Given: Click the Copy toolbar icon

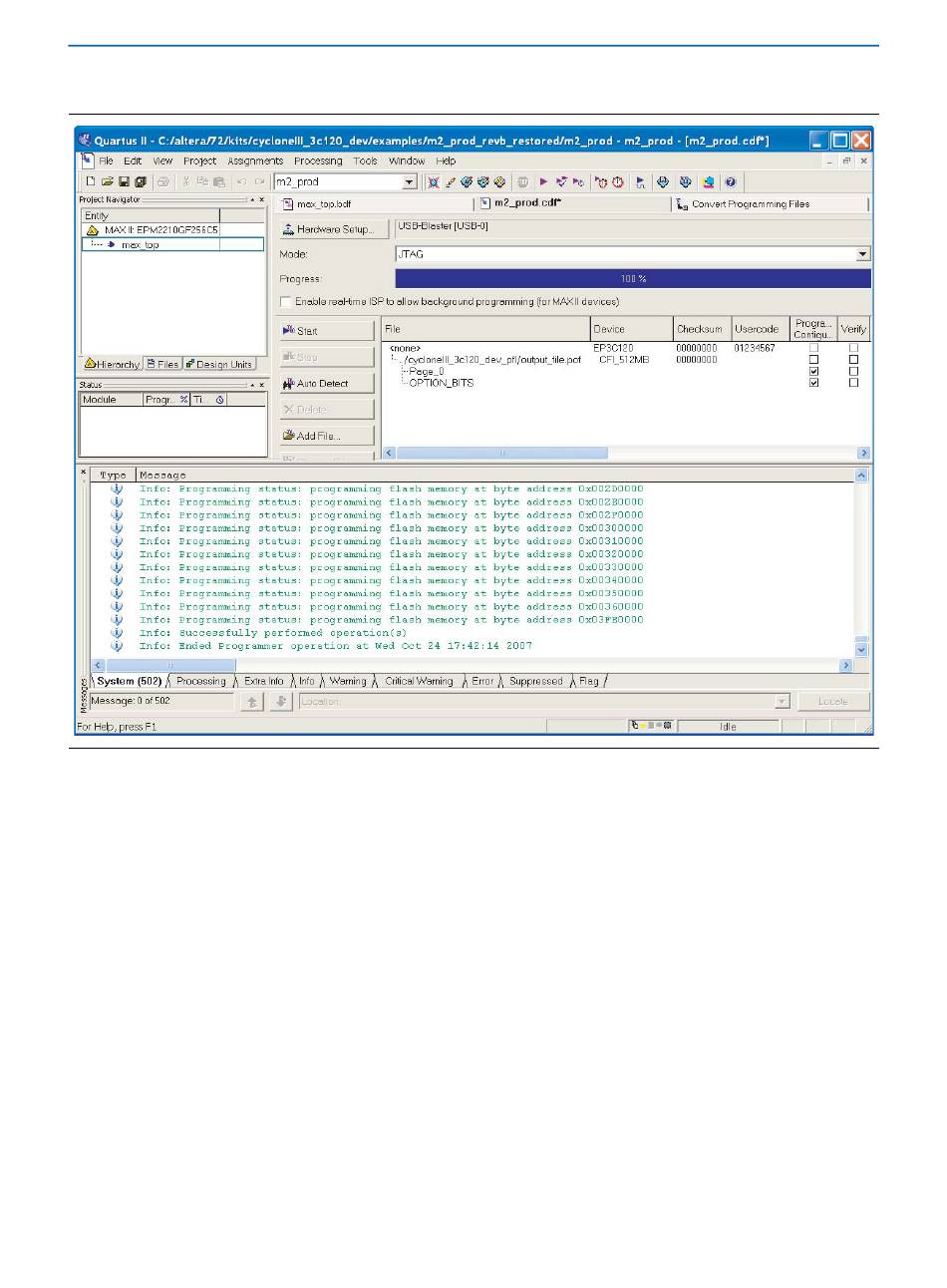Looking at the screenshot, I should pos(201,181).
